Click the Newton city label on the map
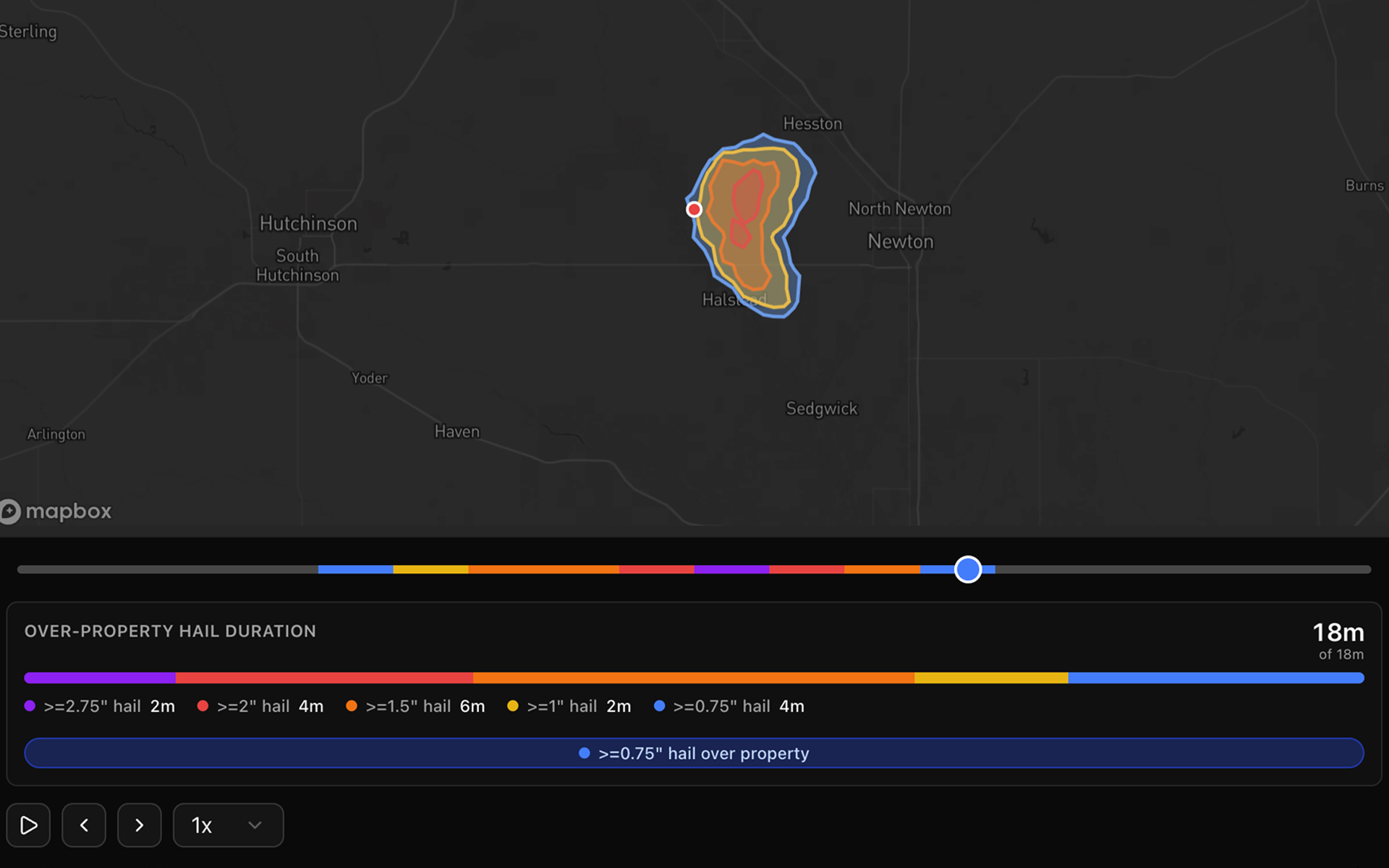This screenshot has width=1389, height=868. point(901,242)
